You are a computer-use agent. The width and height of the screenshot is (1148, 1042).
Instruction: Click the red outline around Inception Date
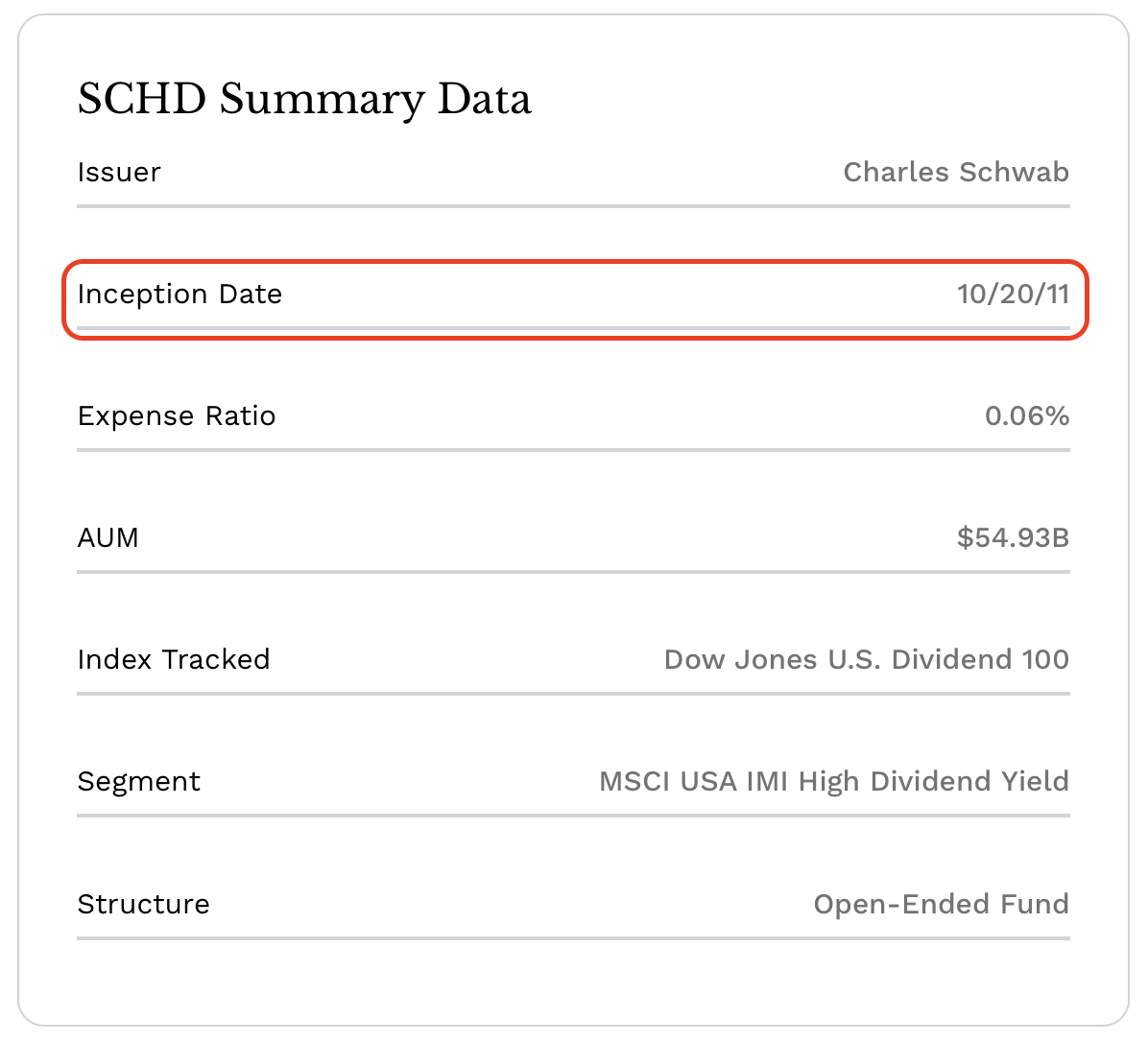point(576,262)
